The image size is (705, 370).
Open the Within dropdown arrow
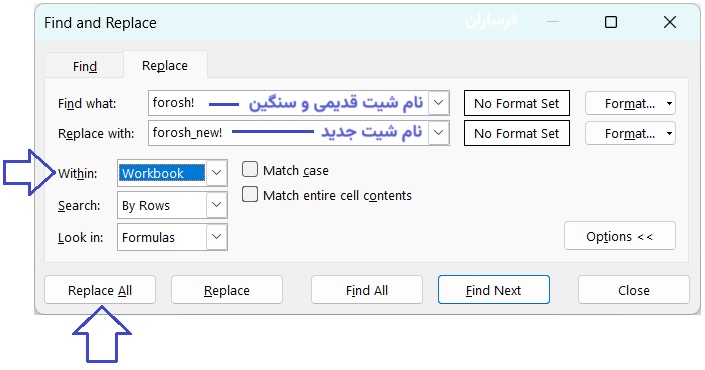(x=216, y=173)
